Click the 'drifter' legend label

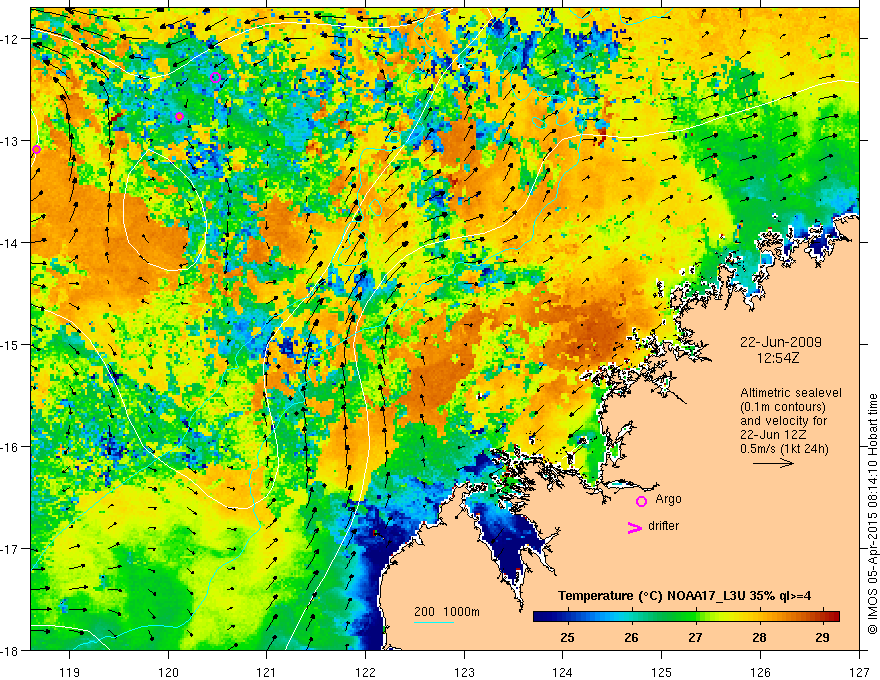(x=663, y=526)
